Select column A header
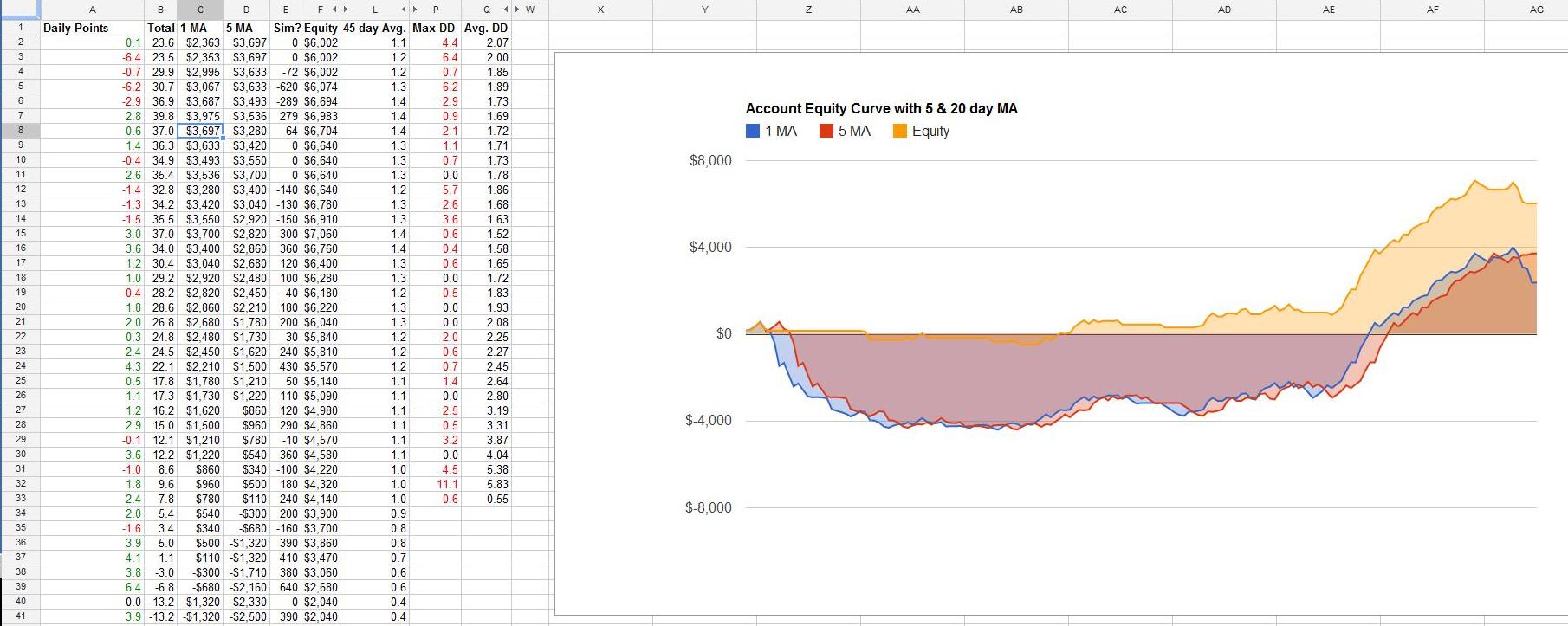Image resolution: width=1568 pixels, height=626 pixels. (x=93, y=10)
